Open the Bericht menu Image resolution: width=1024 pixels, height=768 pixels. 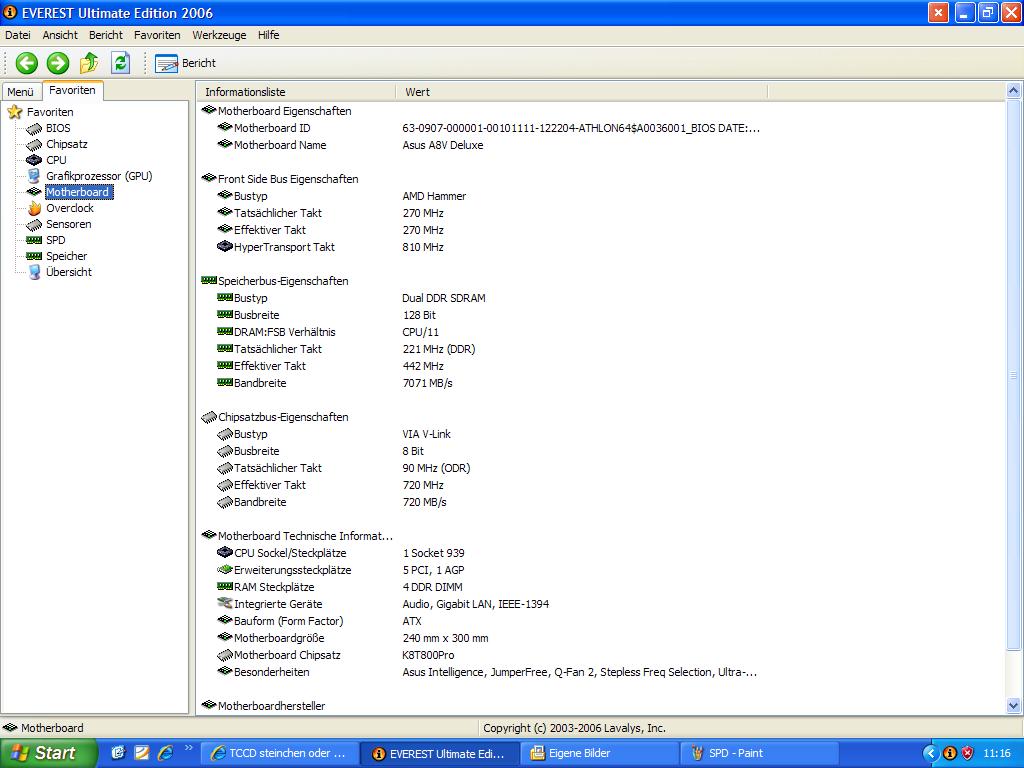click(x=106, y=35)
